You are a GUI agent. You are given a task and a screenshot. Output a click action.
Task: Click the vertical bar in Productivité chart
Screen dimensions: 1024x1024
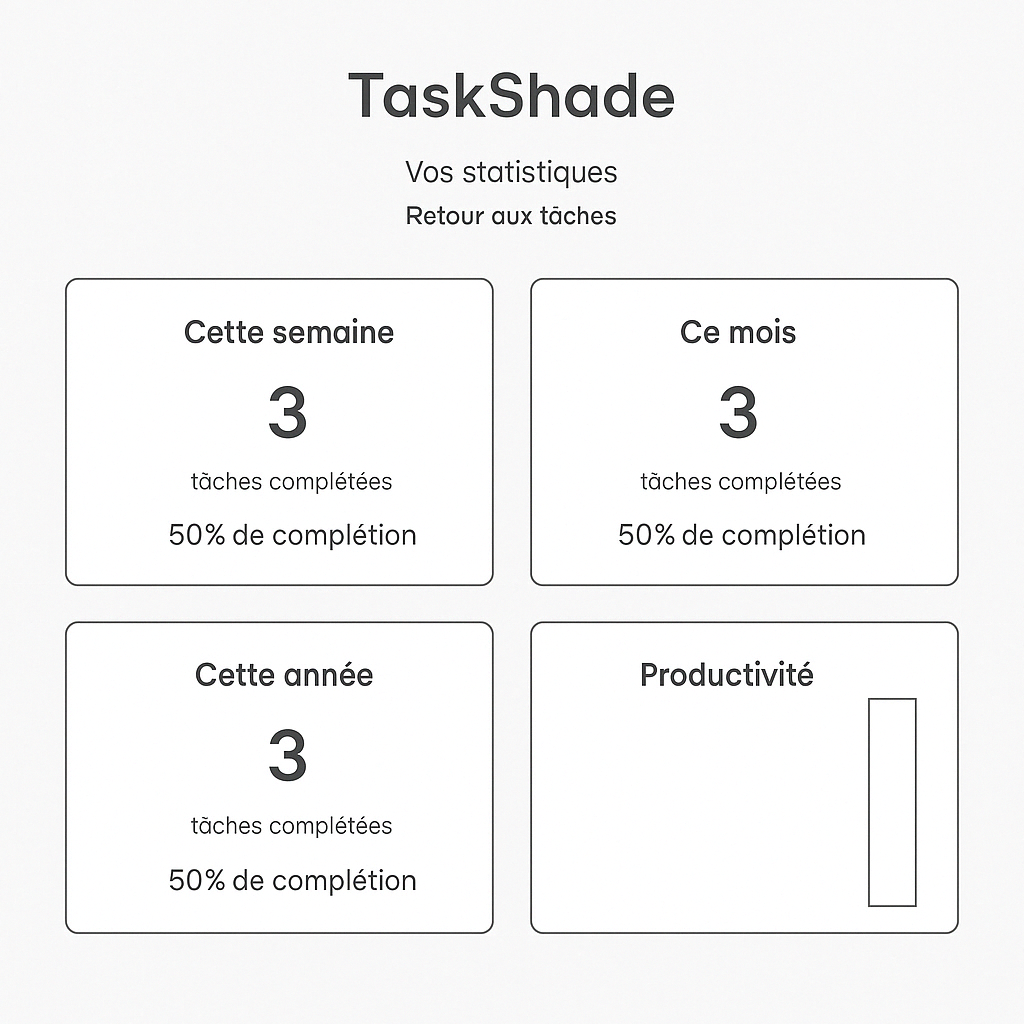(x=892, y=800)
